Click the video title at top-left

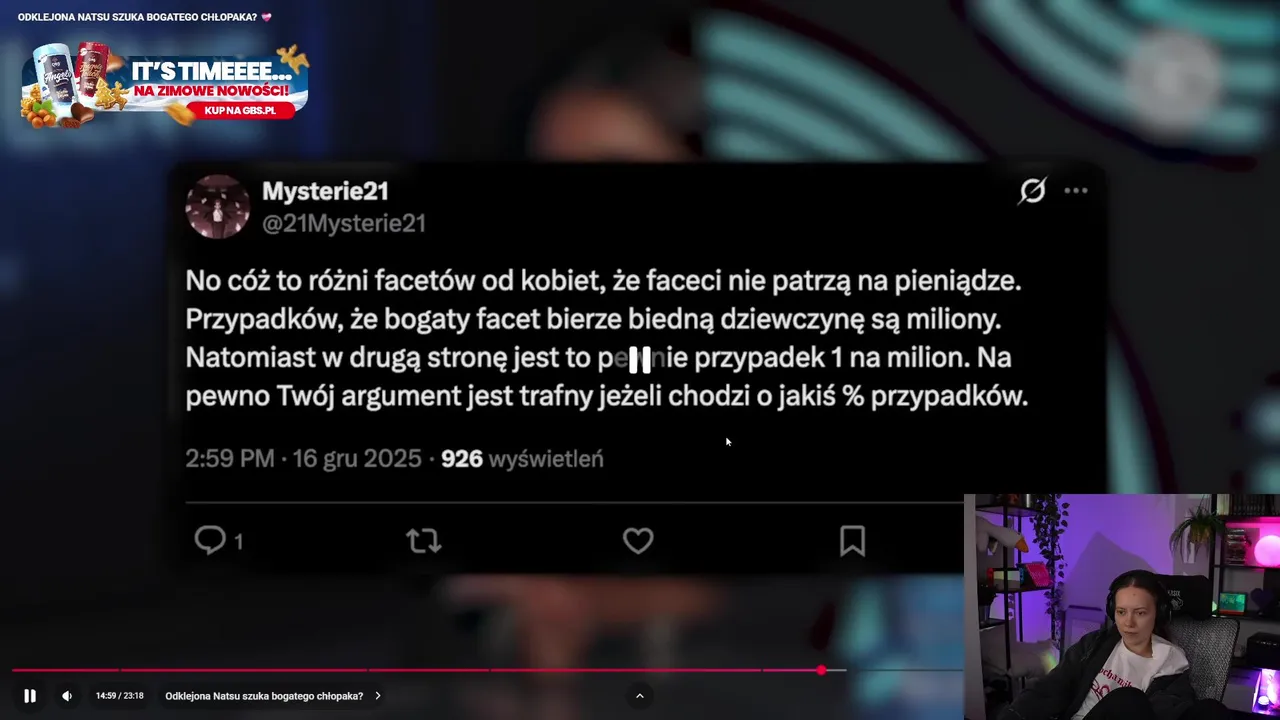(144, 17)
